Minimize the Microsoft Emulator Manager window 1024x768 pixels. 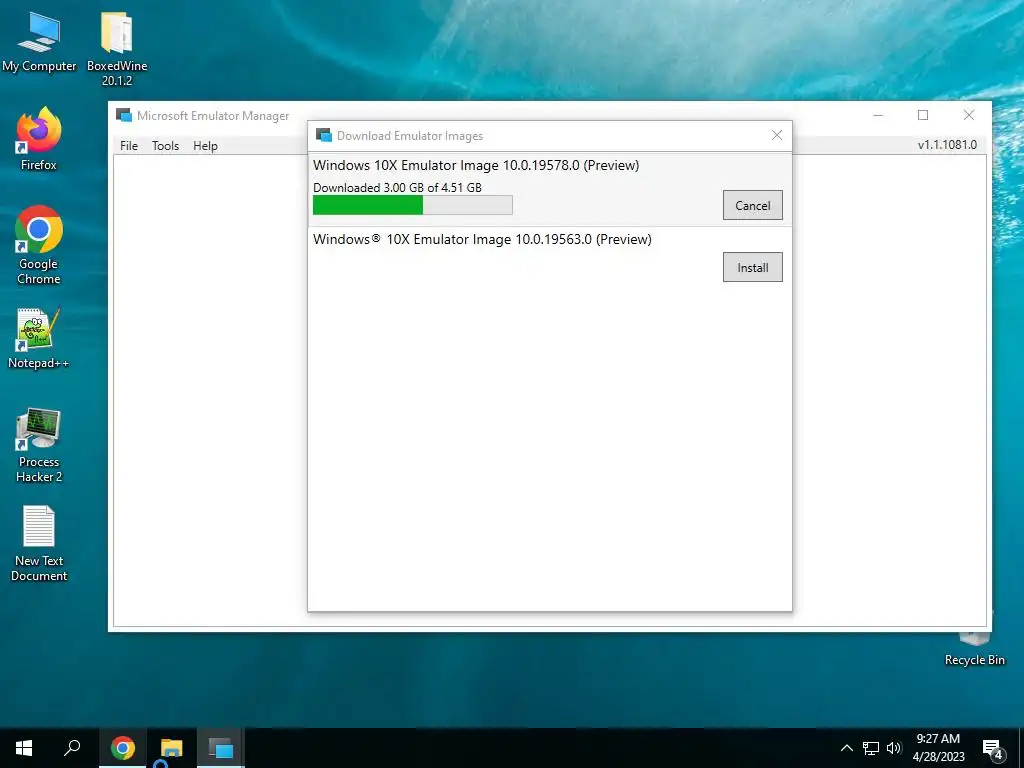[x=878, y=115]
